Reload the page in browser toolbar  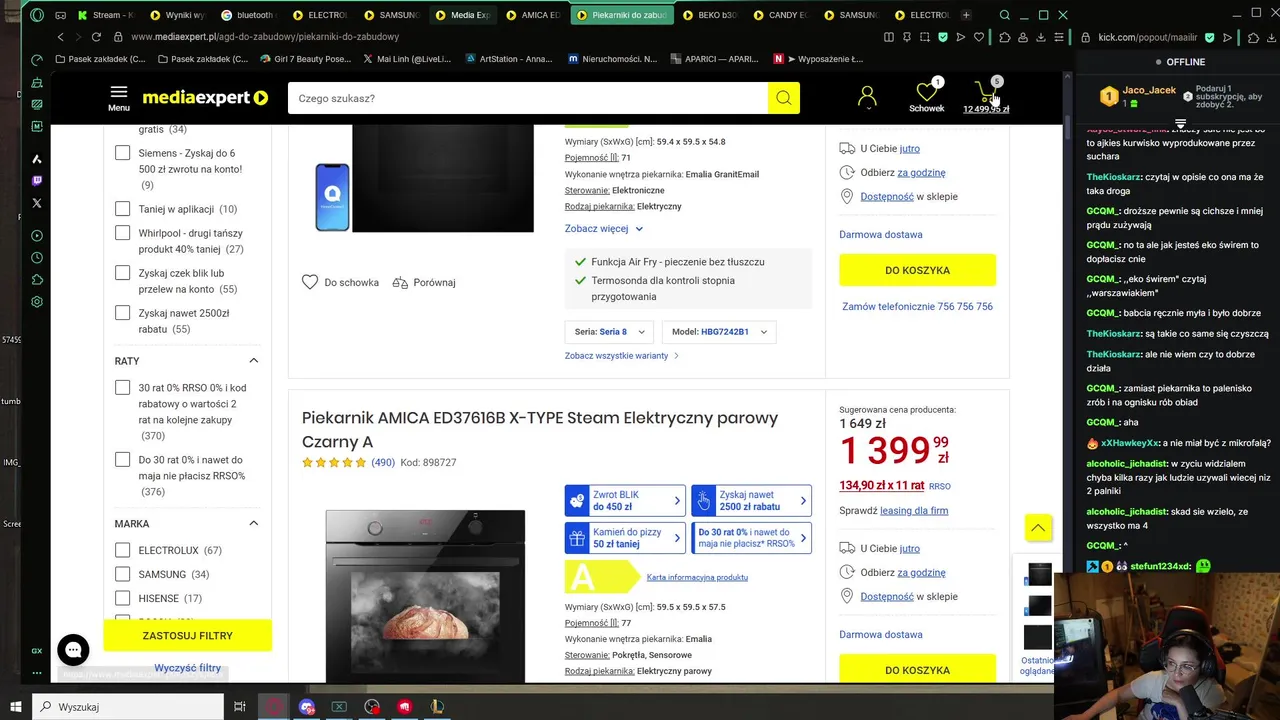click(x=96, y=37)
